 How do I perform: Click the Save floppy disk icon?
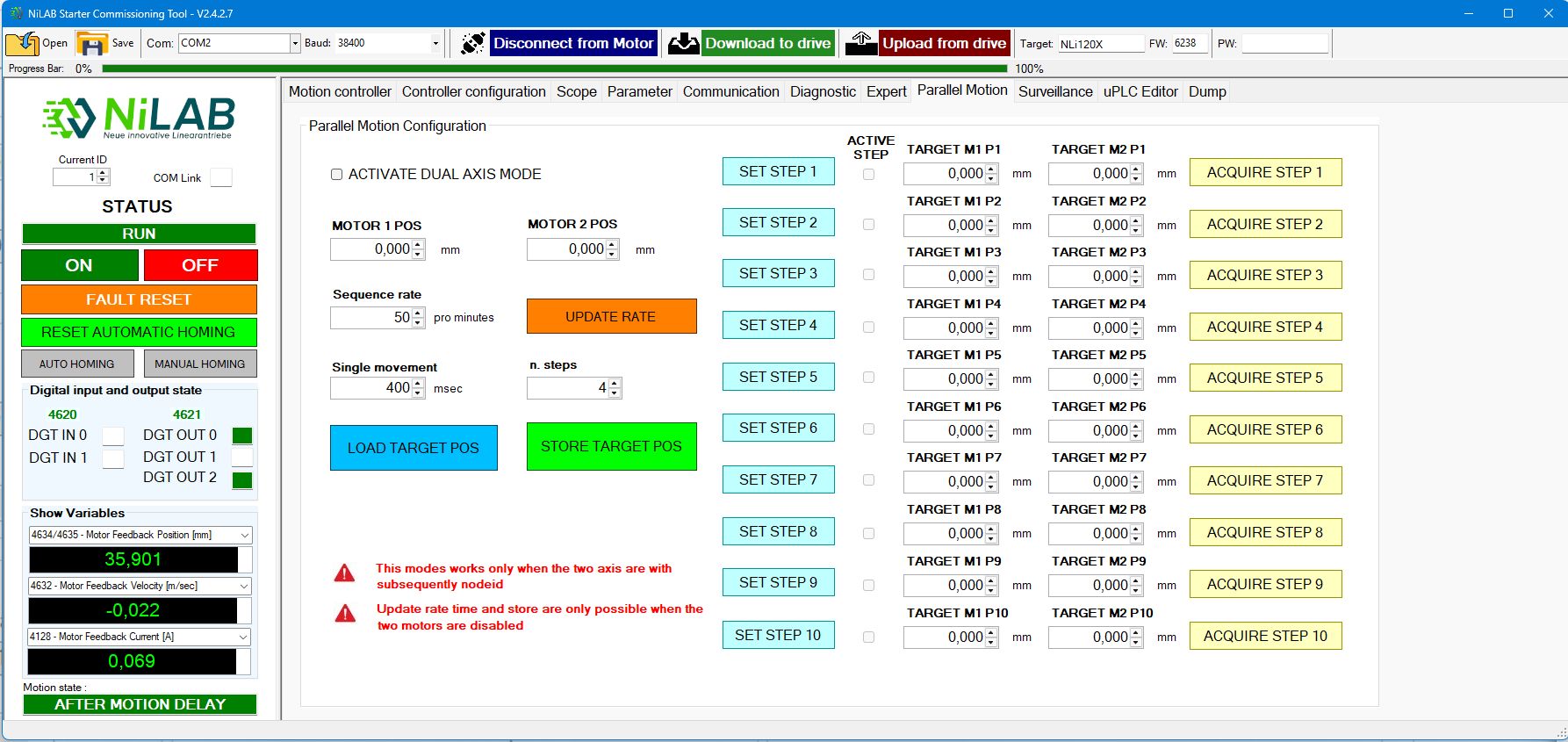(91, 43)
